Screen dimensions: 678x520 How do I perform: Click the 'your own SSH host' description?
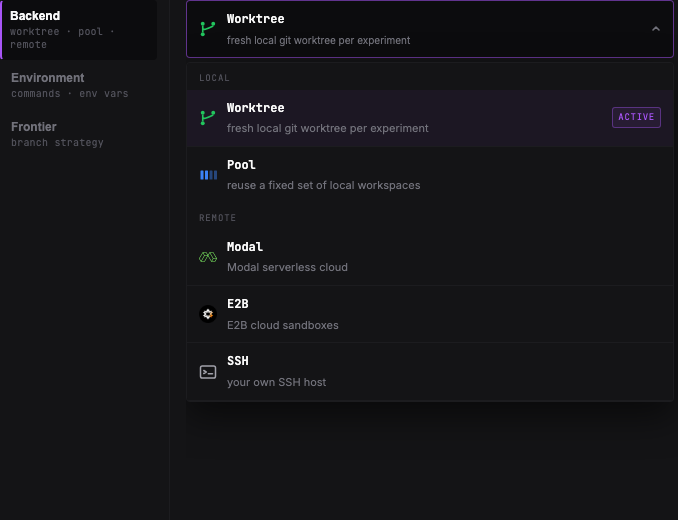coord(276,382)
